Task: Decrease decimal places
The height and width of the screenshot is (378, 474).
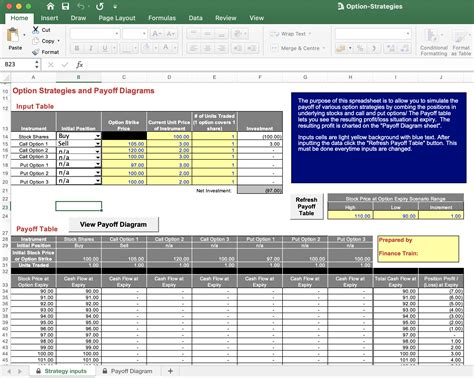Action: (405, 48)
